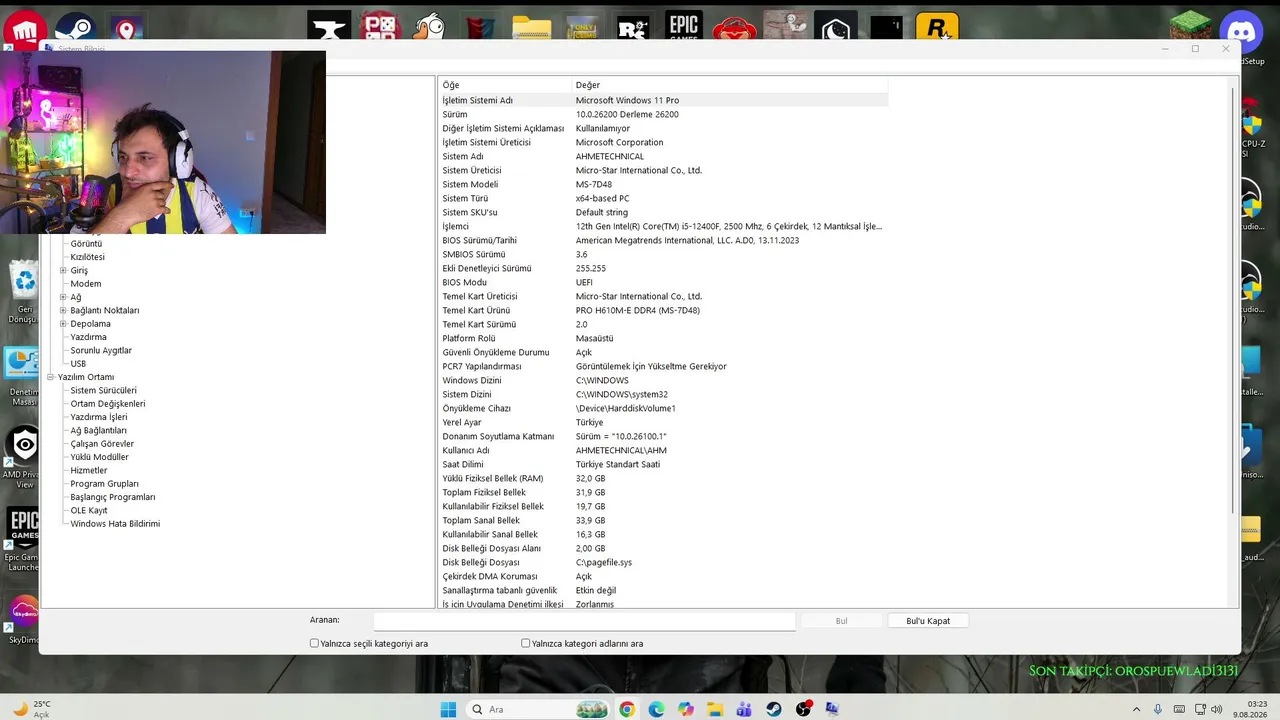
Task: Launch Microsoft Edge from the taskbar
Action: pyautogui.click(x=656, y=709)
